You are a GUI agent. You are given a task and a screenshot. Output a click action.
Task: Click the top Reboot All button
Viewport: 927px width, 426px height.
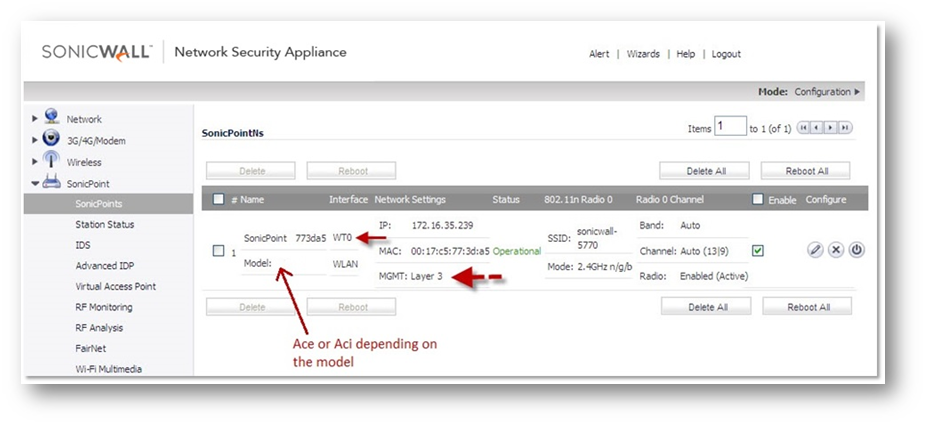click(x=806, y=171)
